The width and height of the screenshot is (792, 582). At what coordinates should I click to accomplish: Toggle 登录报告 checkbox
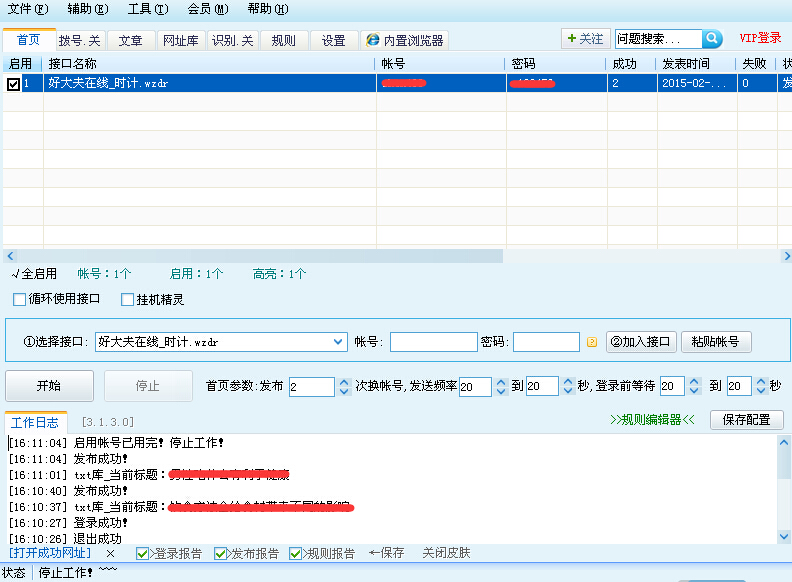pyautogui.click(x=142, y=554)
